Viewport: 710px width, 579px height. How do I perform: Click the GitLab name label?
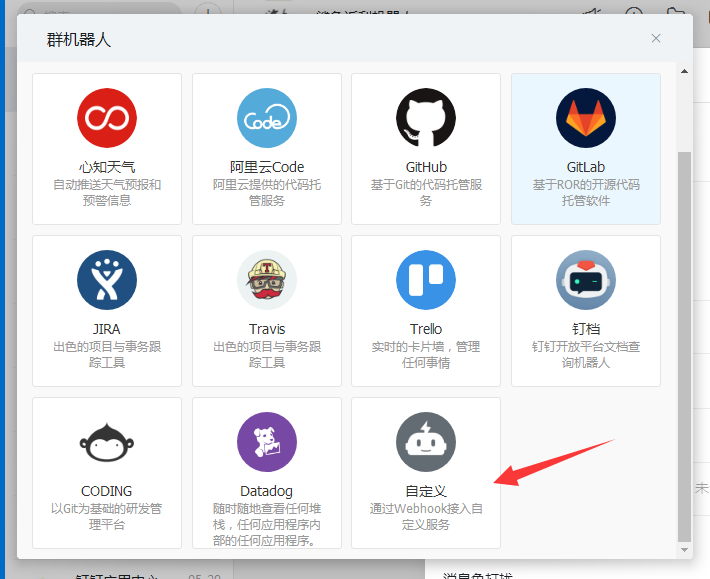coord(586,167)
